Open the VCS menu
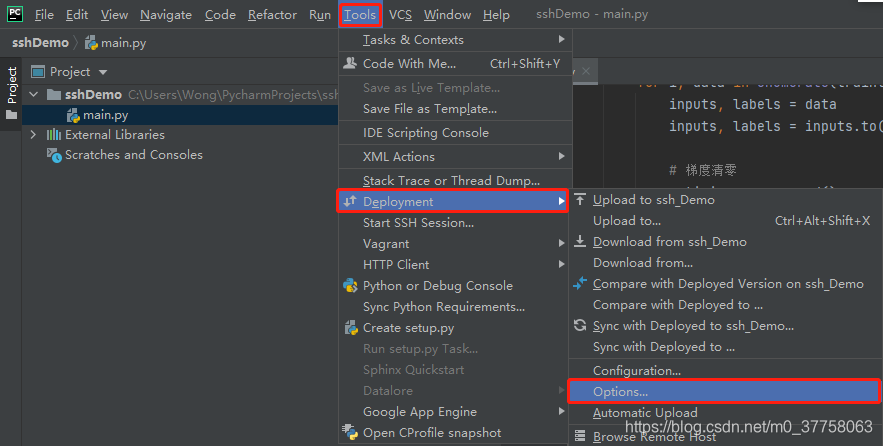 point(400,15)
